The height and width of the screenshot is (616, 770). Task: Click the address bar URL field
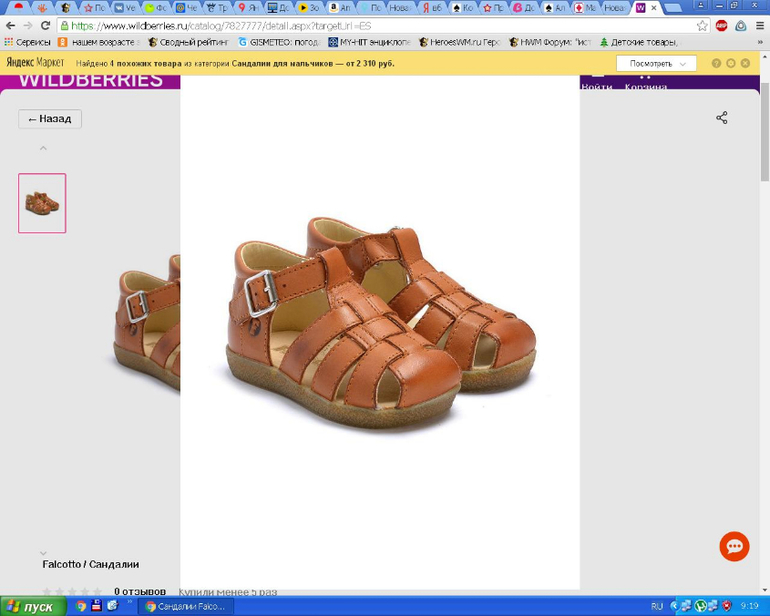[x=380, y=26]
